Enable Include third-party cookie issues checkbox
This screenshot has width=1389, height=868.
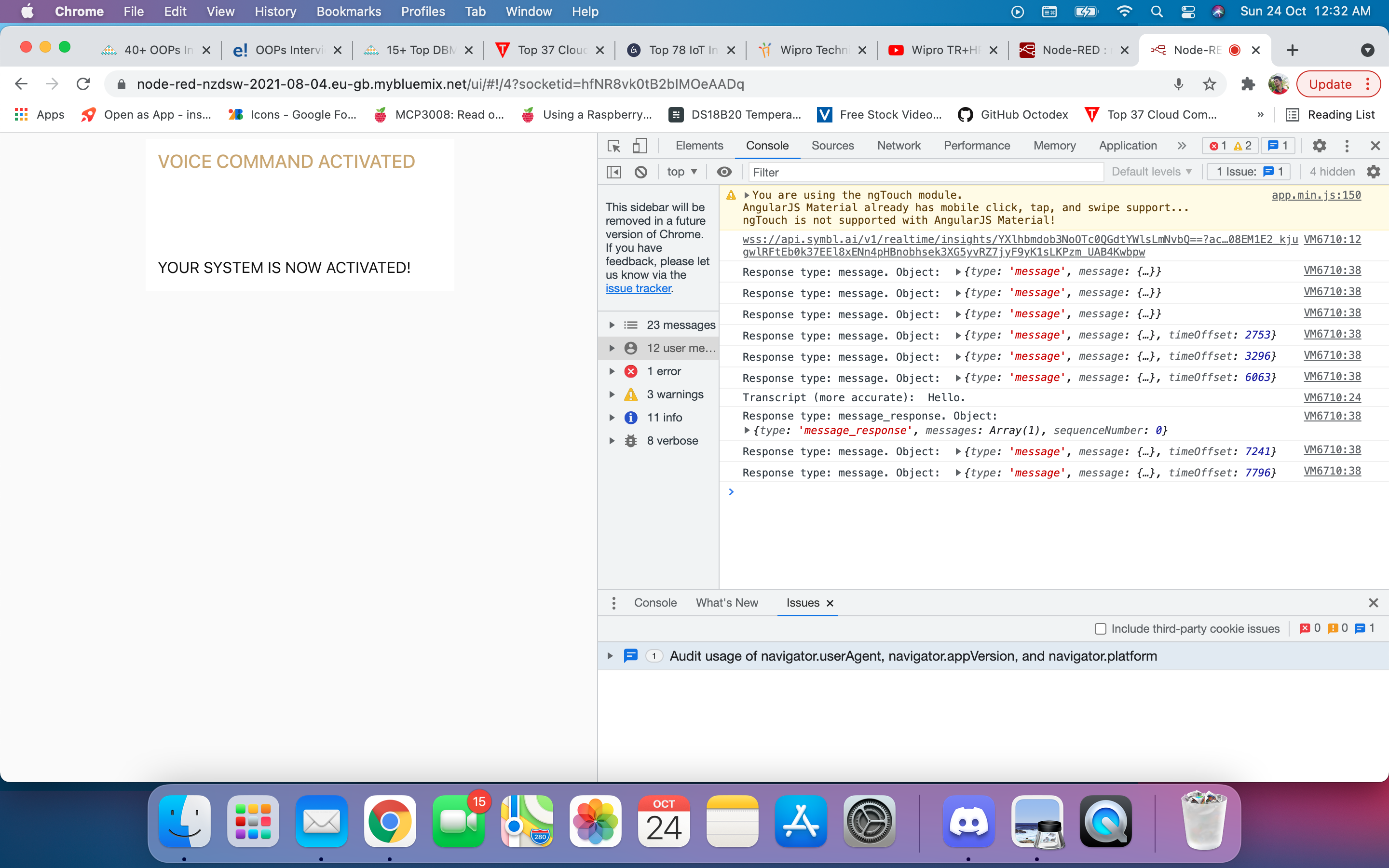coord(1100,629)
